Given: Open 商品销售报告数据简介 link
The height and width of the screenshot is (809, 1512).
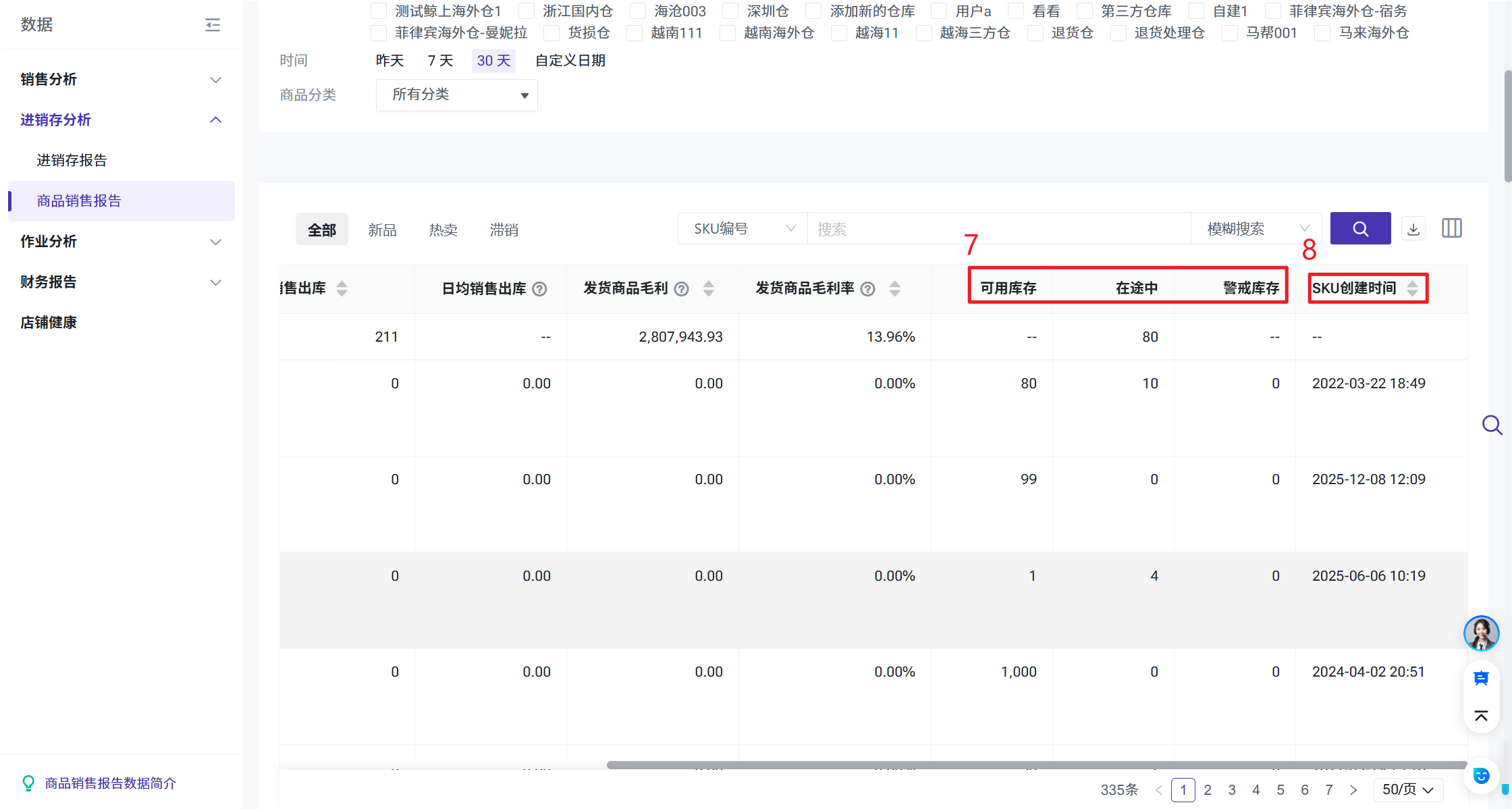Looking at the screenshot, I should coord(110,783).
